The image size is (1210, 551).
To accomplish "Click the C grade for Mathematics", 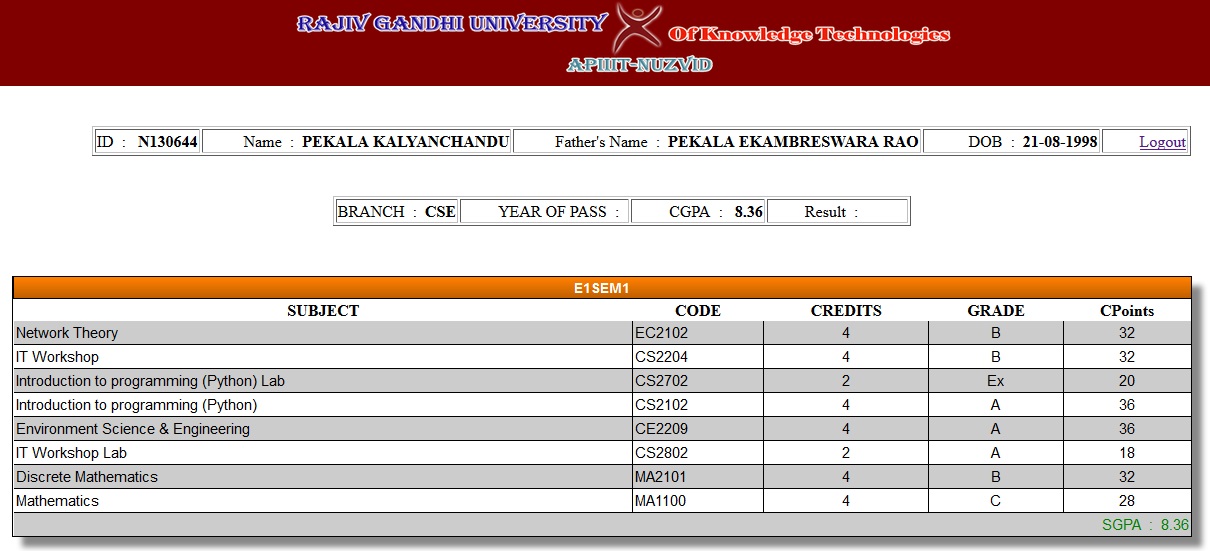I will click(x=995, y=501).
